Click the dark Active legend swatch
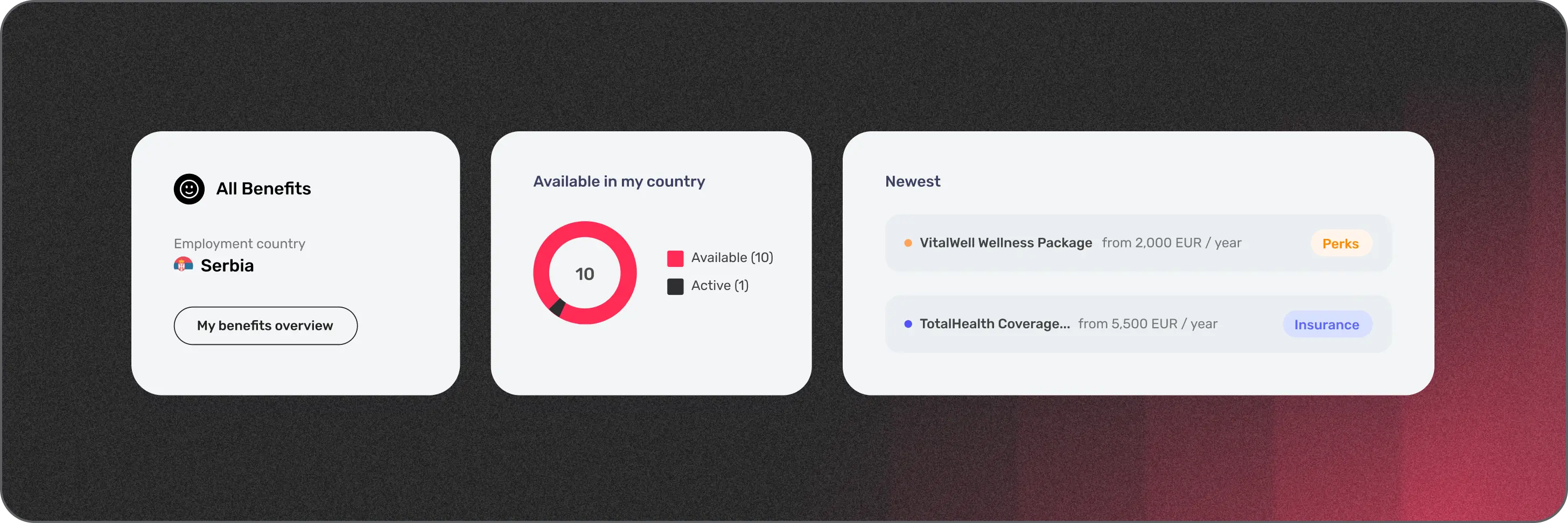The height and width of the screenshot is (523, 1568). [x=675, y=286]
